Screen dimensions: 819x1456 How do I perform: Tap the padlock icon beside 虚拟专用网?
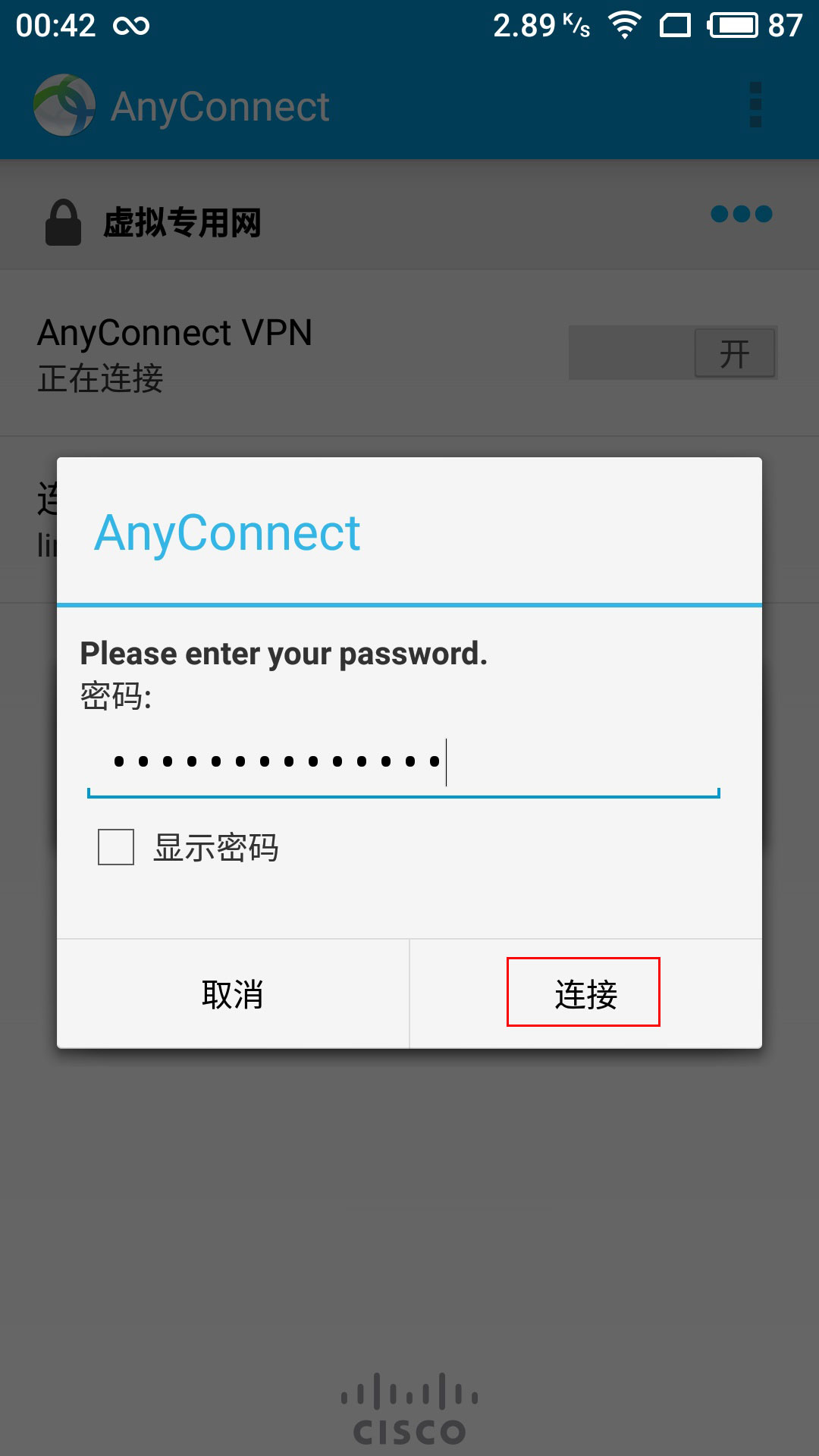pyautogui.click(x=63, y=222)
